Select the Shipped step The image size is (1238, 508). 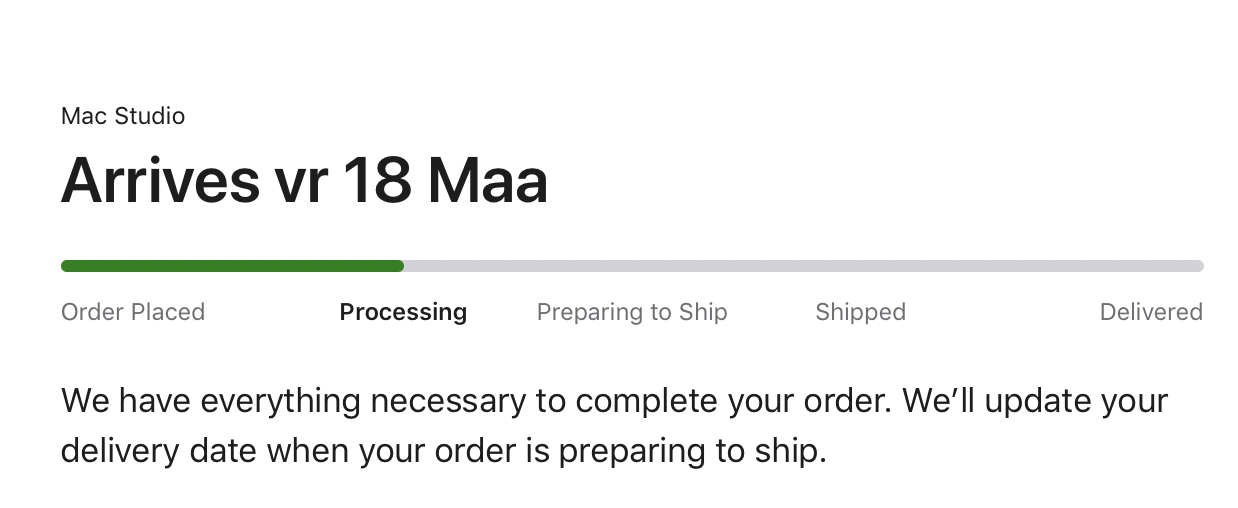(x=860, y=312)
